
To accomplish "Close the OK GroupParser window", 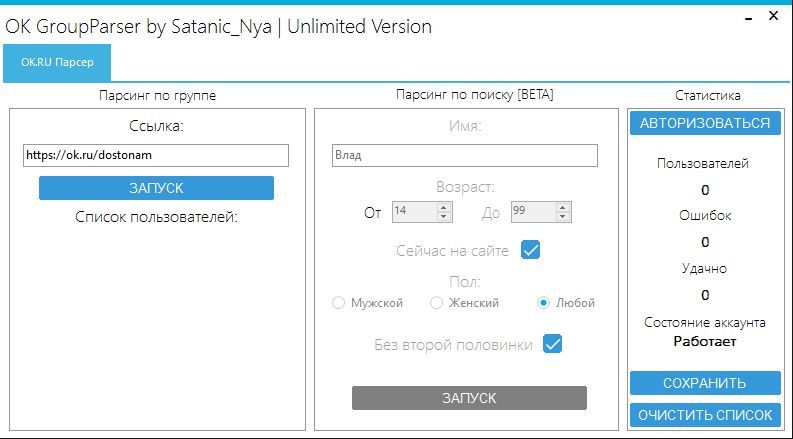I will tap(773, 16).
